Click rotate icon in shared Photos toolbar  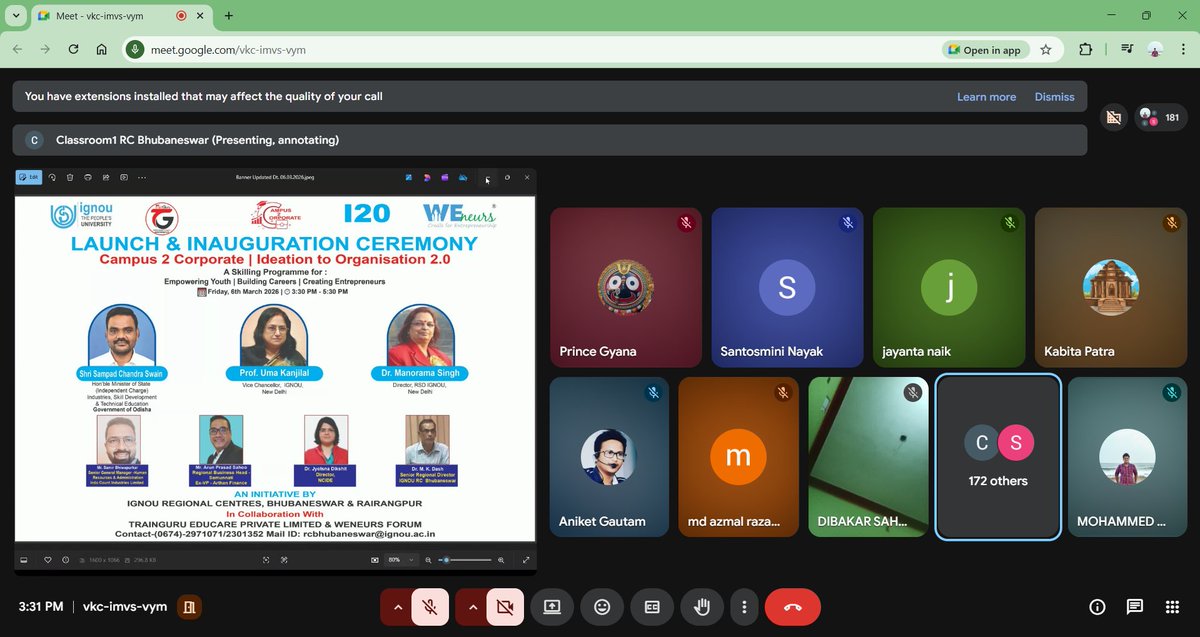click(53, 177)
